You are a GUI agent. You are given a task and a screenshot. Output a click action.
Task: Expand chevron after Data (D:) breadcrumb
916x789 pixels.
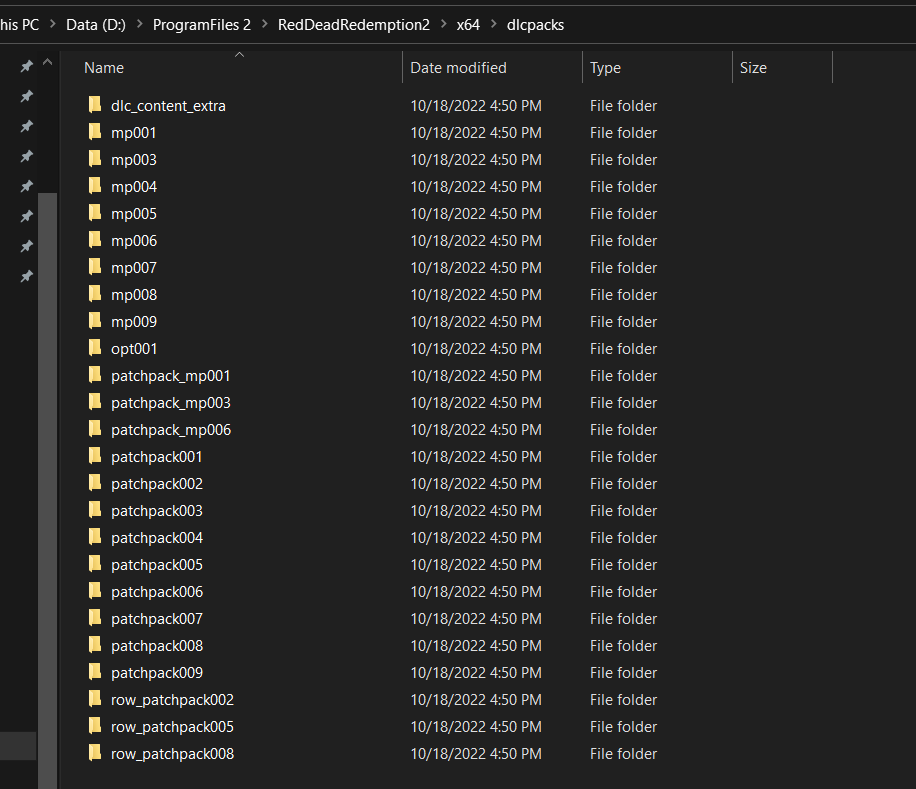140,24
